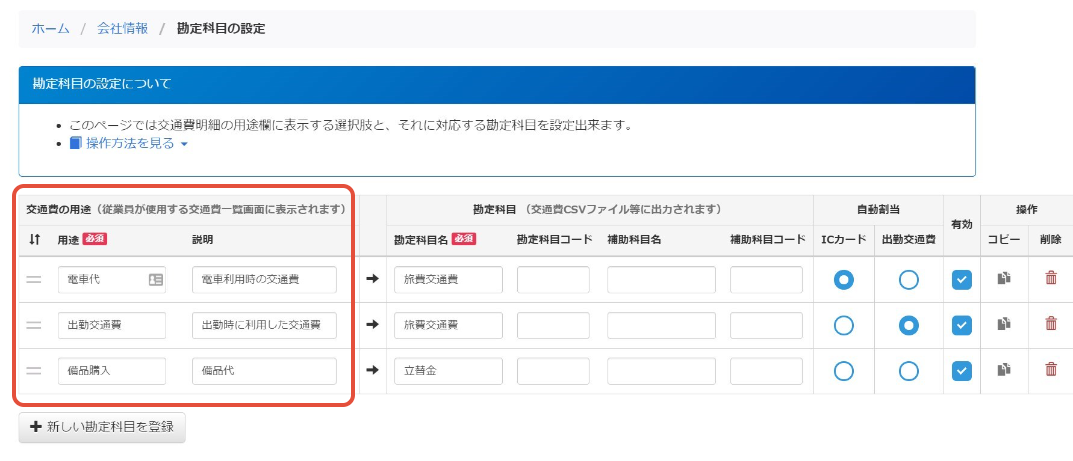
Task: Click 補助科目コード field in 出勤交通費 row
Action: tap(766, 326)
